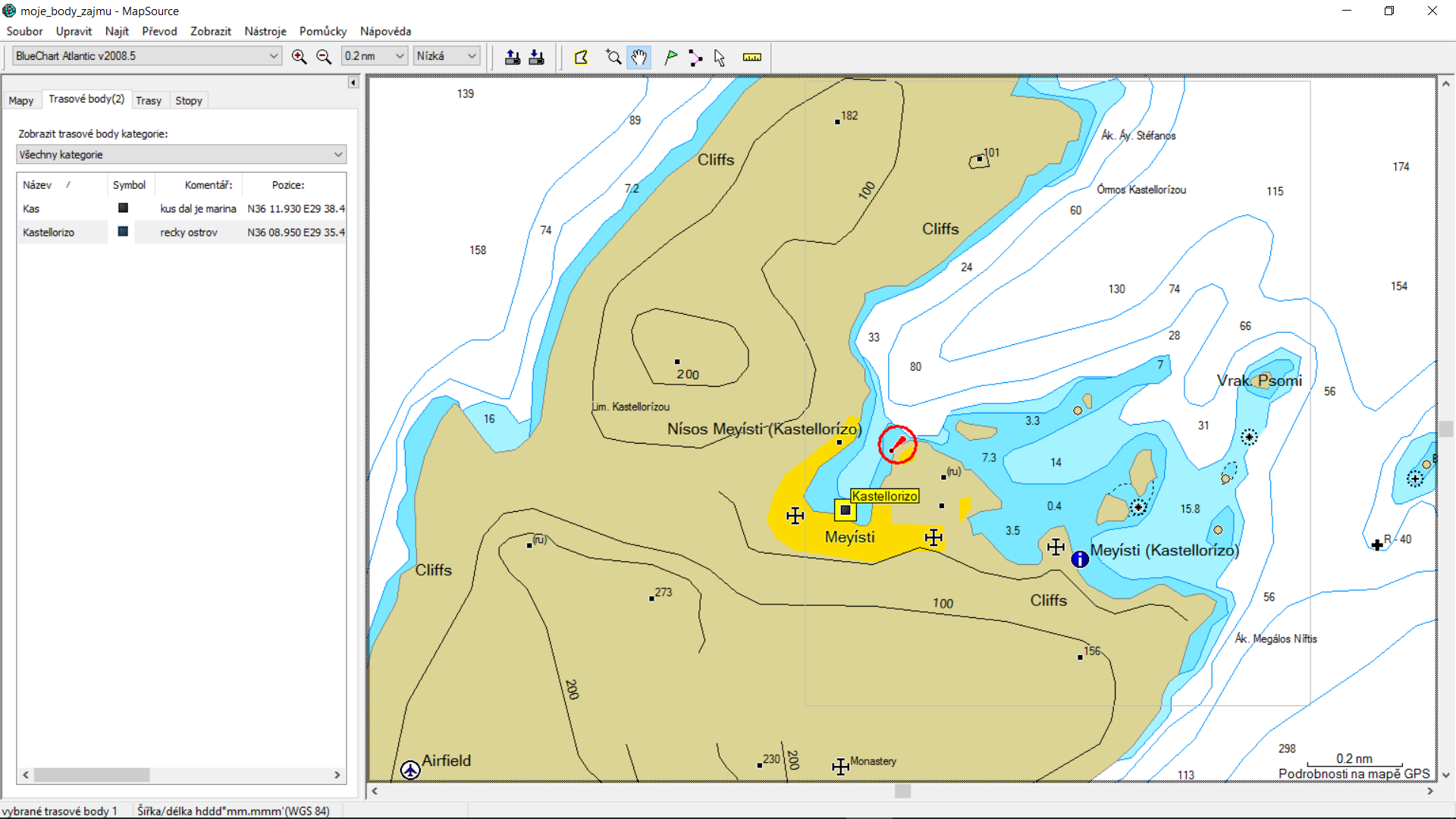The width and height of the screenshot is (1456, 819).
Task: Select the Selection arrow tool
Action: point(720,57)
